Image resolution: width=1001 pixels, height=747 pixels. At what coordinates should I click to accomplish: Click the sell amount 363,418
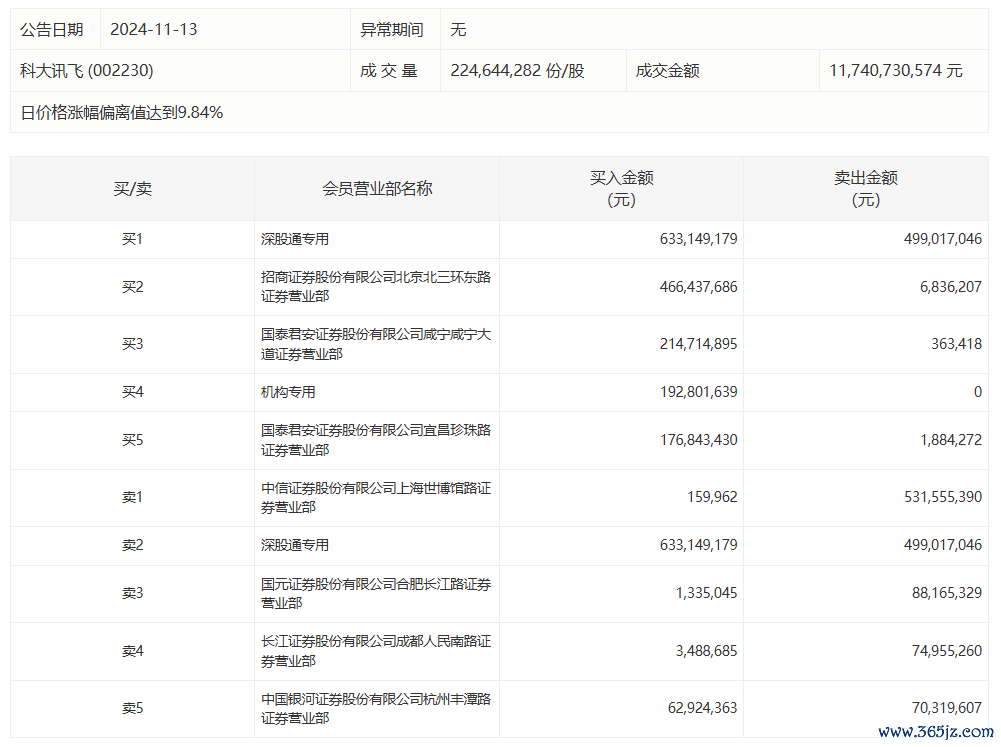click(x=956, y=344)
